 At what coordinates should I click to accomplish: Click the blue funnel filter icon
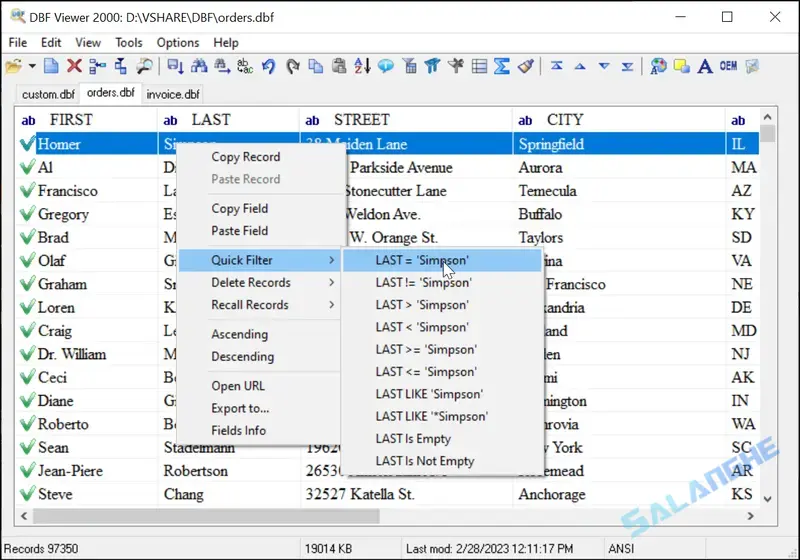tap(432, 66)
